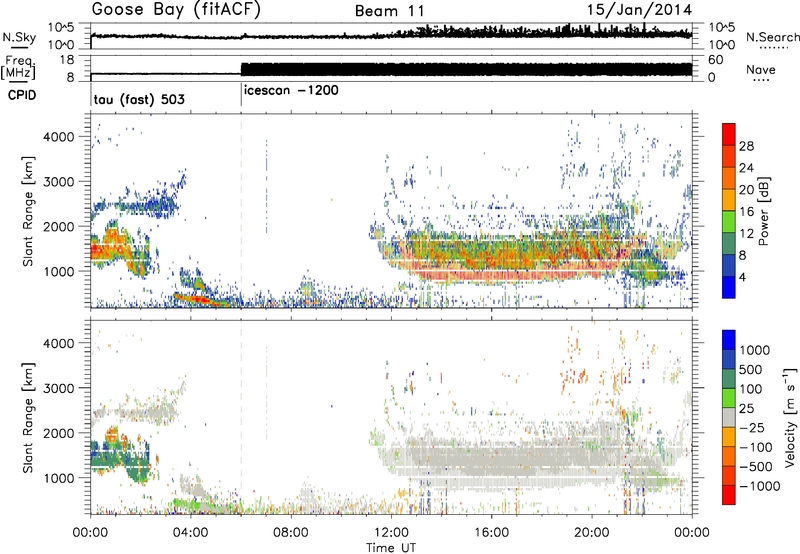Viewport: 800px width, 554px height.
Task: Click the 'Beam 11' label
Action: (x=389, y=11)
